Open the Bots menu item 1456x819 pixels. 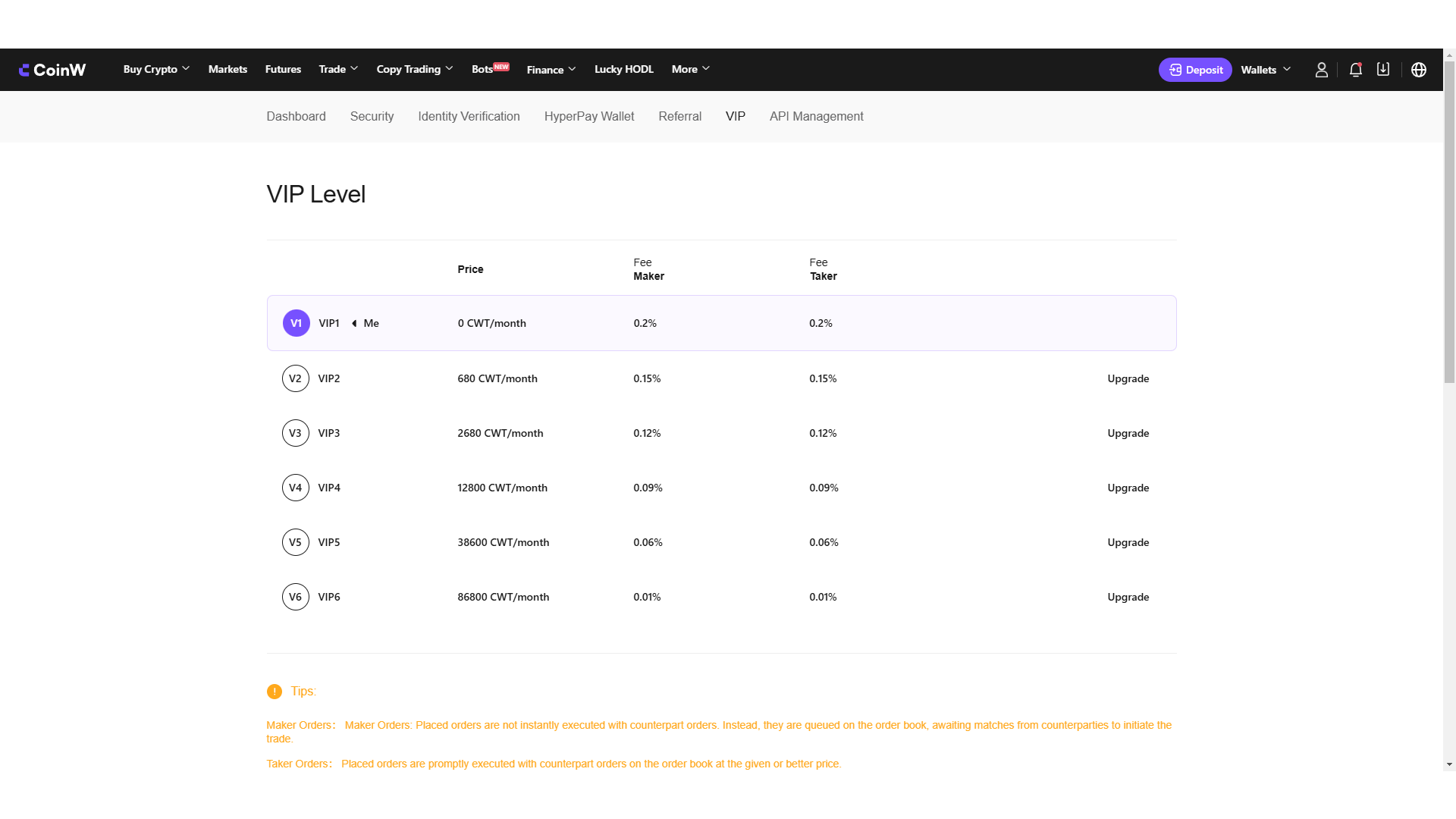tap(490, 69)
